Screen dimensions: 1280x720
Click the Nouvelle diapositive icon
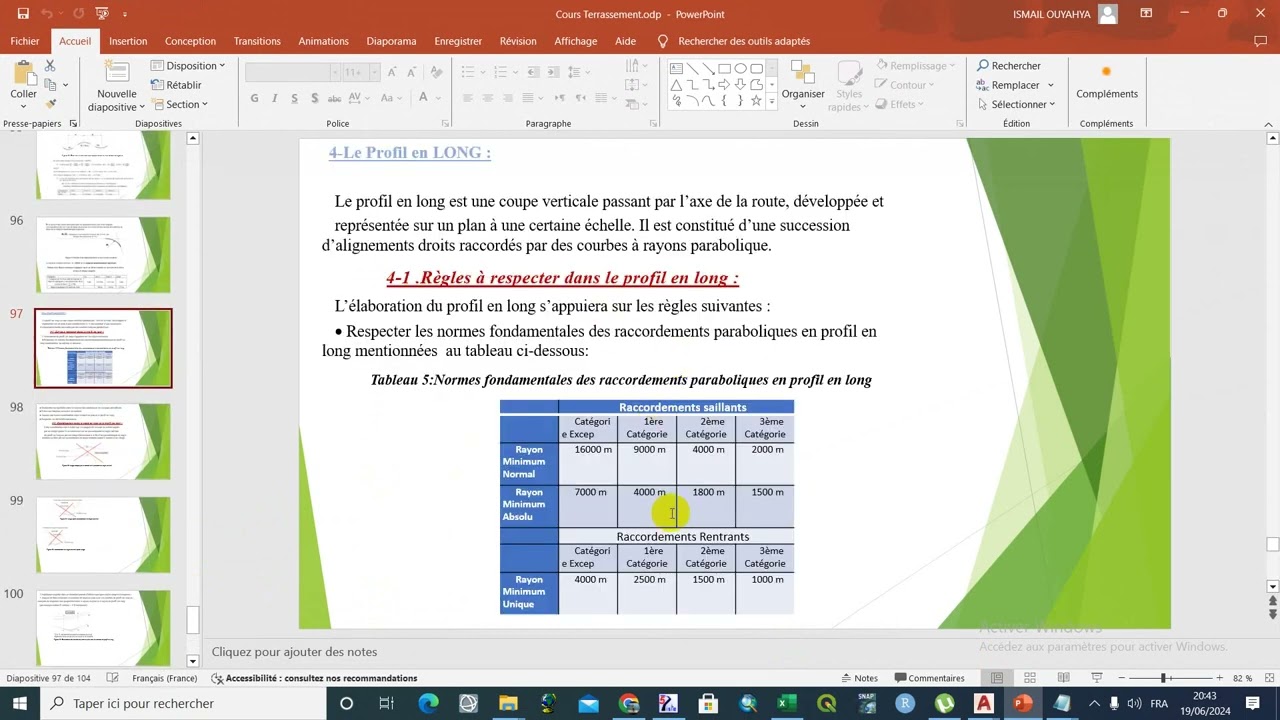(117, 73)
